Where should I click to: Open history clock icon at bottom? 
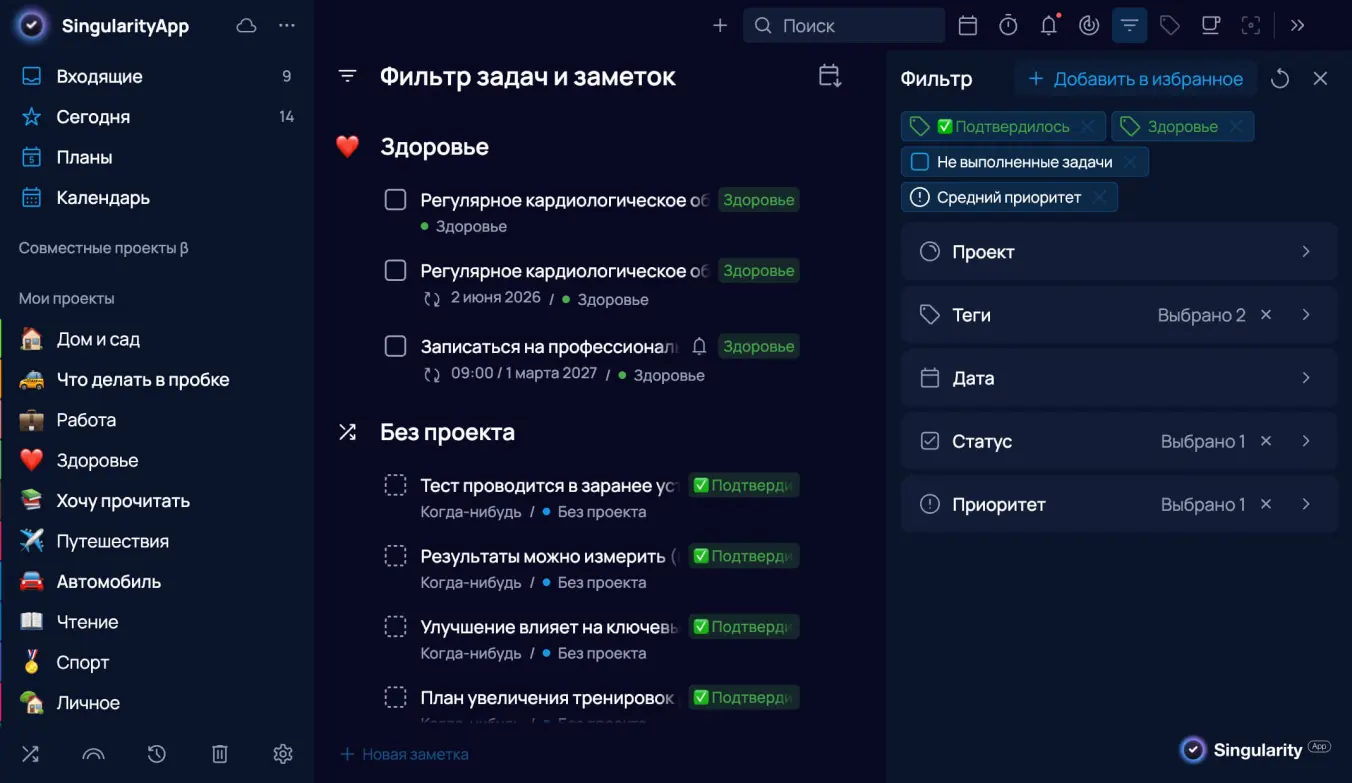coord(156,754)
